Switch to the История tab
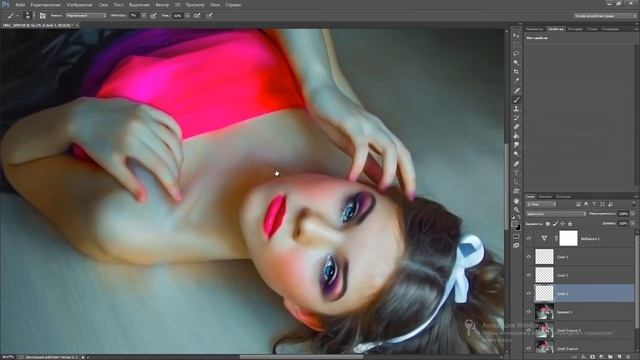The height and width of the screenshot is (360, 640). point(575,29)
